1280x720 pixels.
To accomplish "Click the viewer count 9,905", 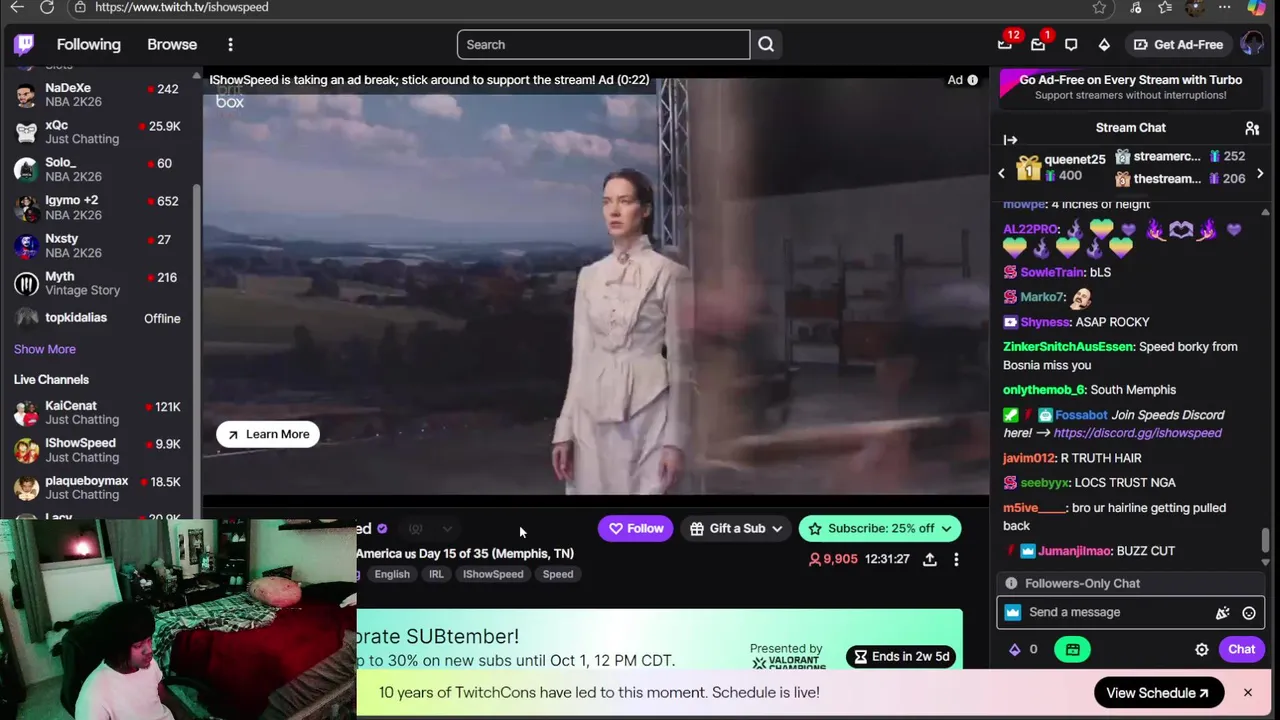I will (833, 559).
